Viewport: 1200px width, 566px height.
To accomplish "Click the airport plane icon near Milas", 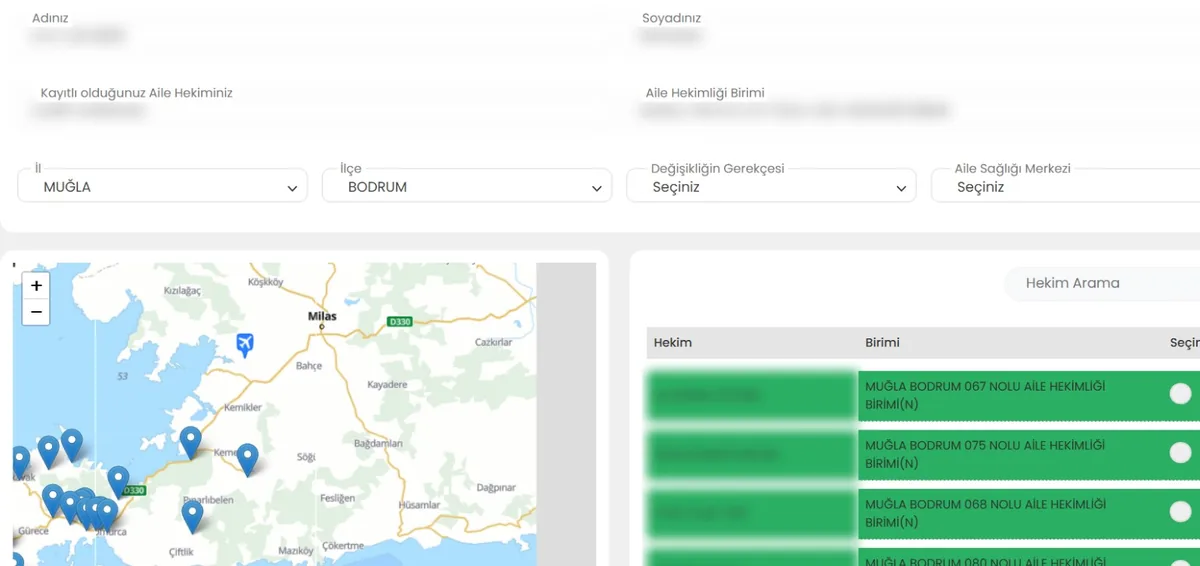I will pos(244,345).
